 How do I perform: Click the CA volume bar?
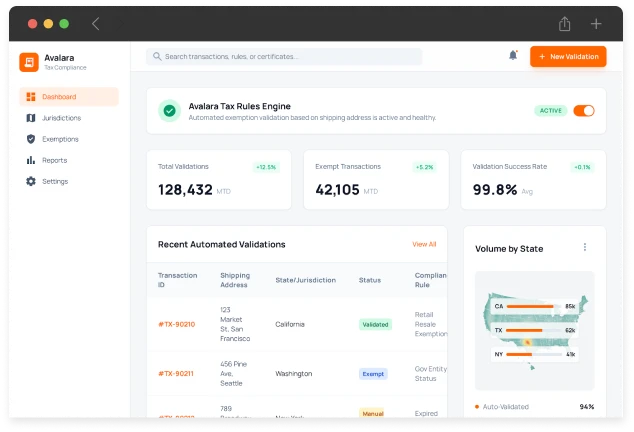(x=534, y=306)
